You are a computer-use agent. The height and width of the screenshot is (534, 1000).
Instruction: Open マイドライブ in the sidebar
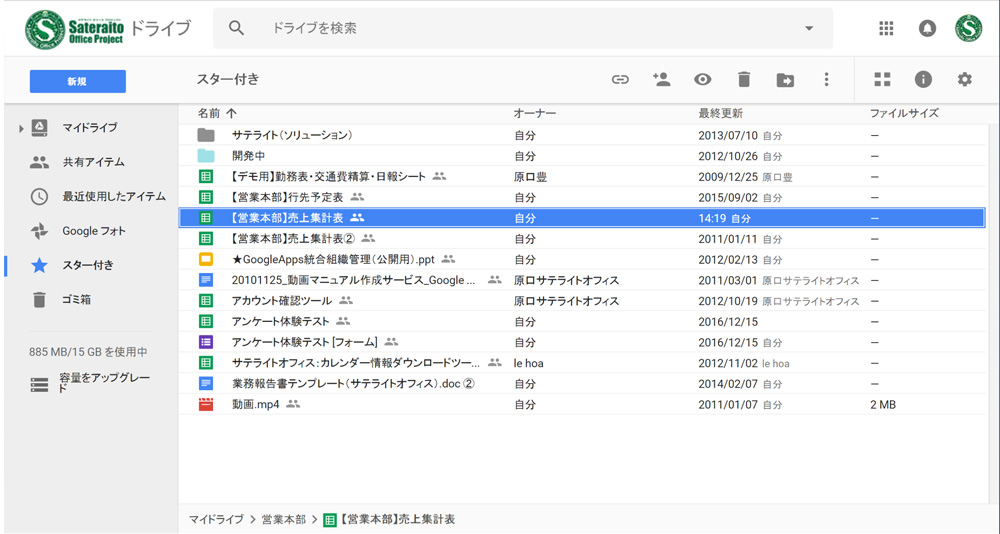[x=89, y=128]
